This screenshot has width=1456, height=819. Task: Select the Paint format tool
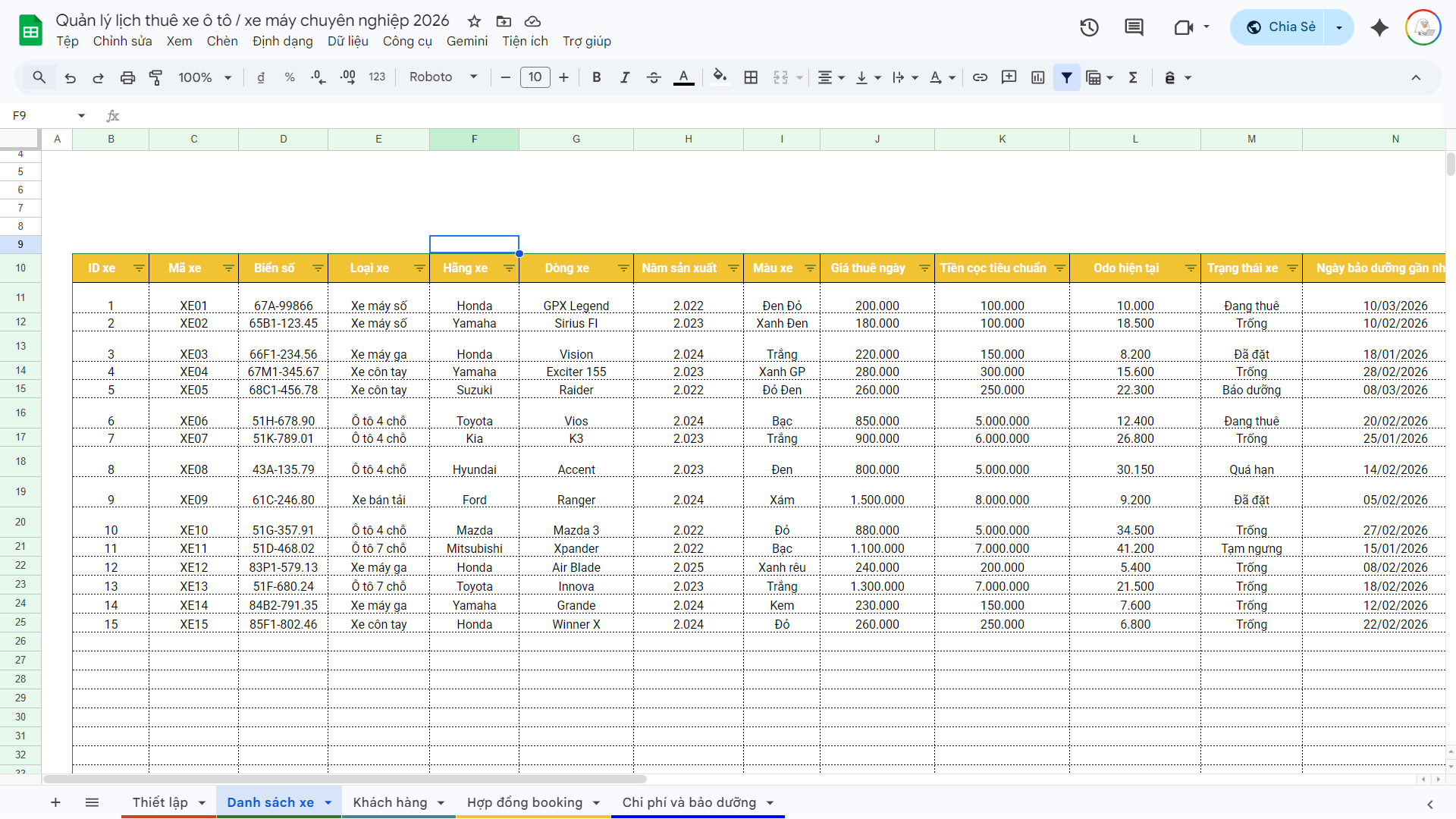(x=155, y=77)
